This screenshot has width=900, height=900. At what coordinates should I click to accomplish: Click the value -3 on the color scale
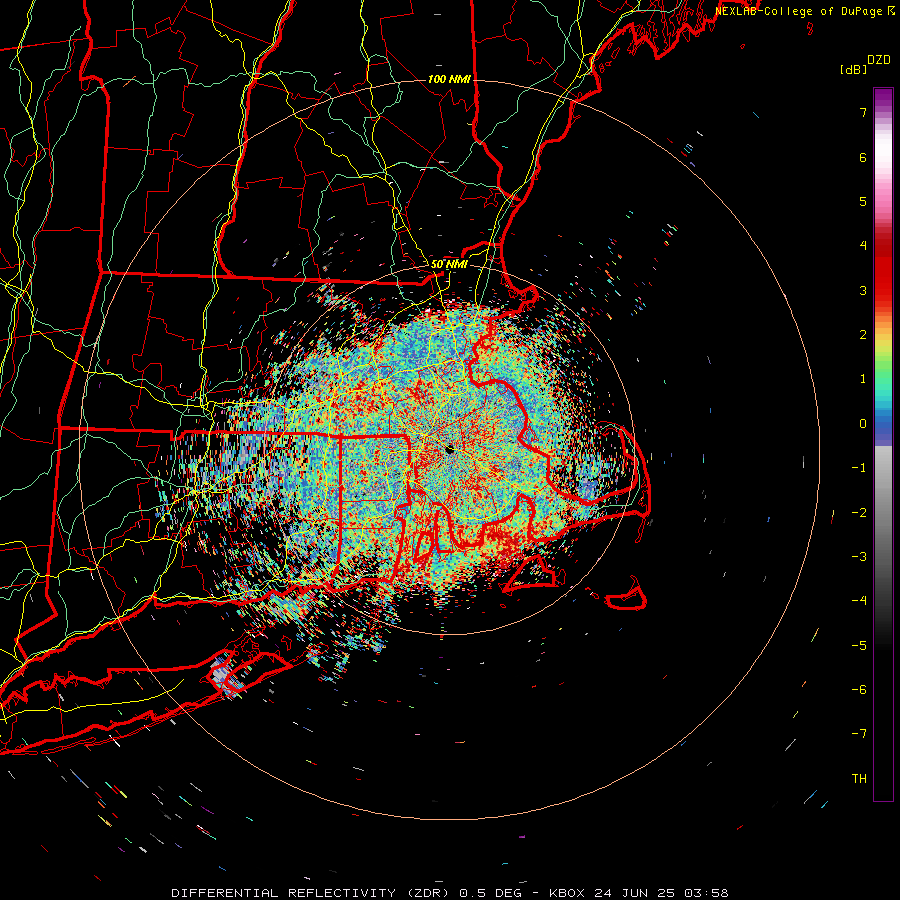(859, 556)
